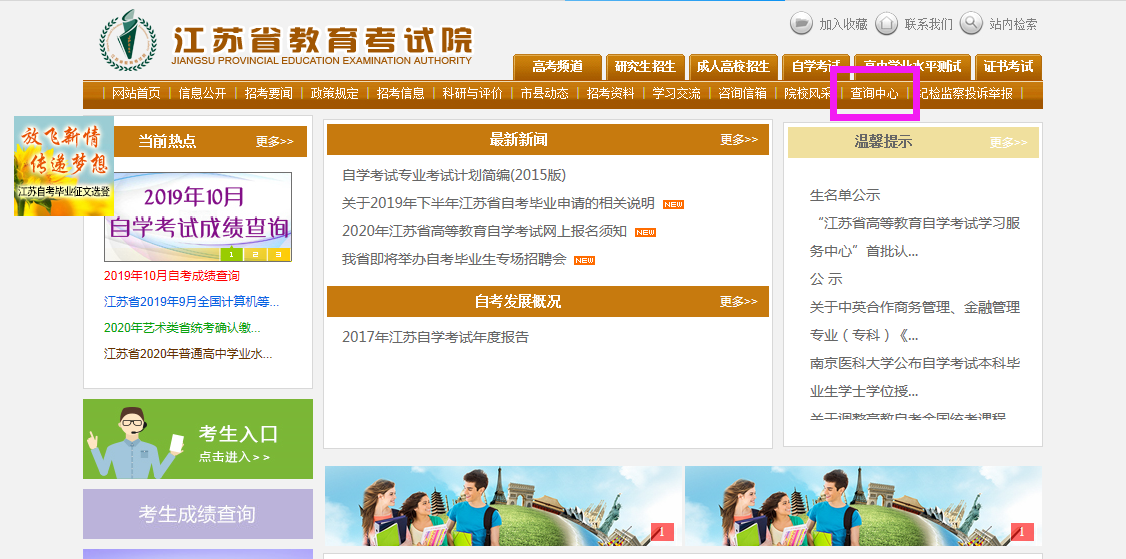Click the 加入收藏 folder icon
The width and height of the screenshot is (1126, 559).
click(801, 23)
